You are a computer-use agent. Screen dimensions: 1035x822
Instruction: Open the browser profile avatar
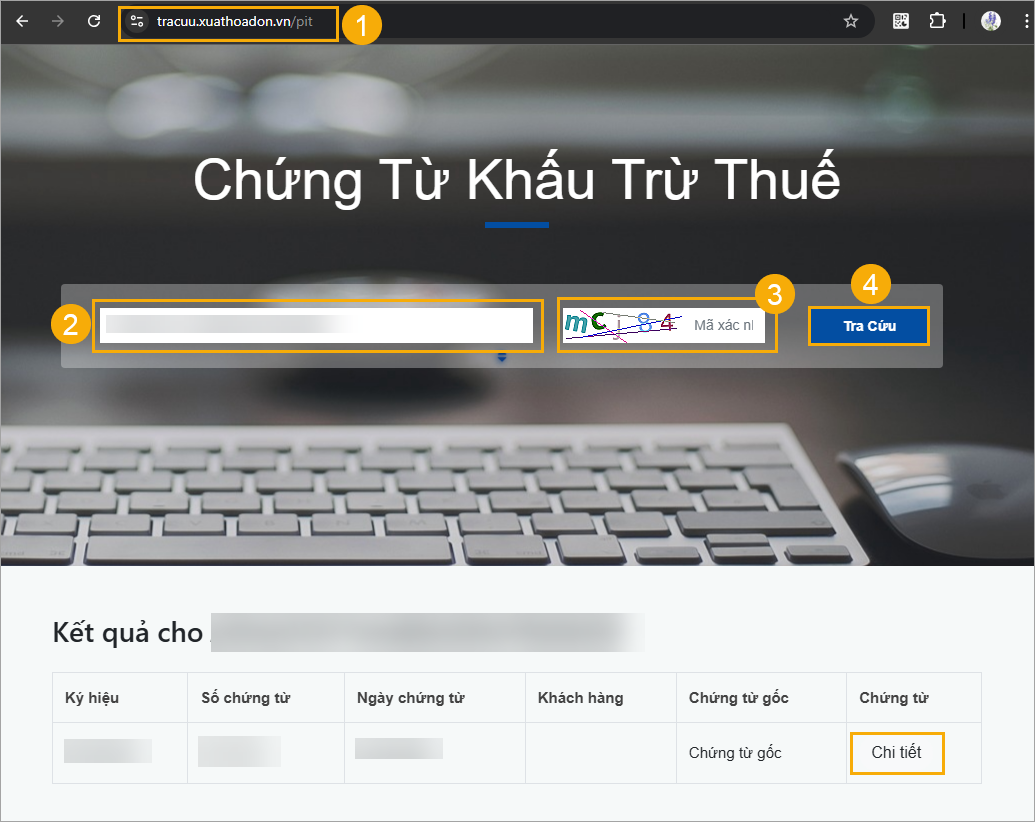[990, 21]
